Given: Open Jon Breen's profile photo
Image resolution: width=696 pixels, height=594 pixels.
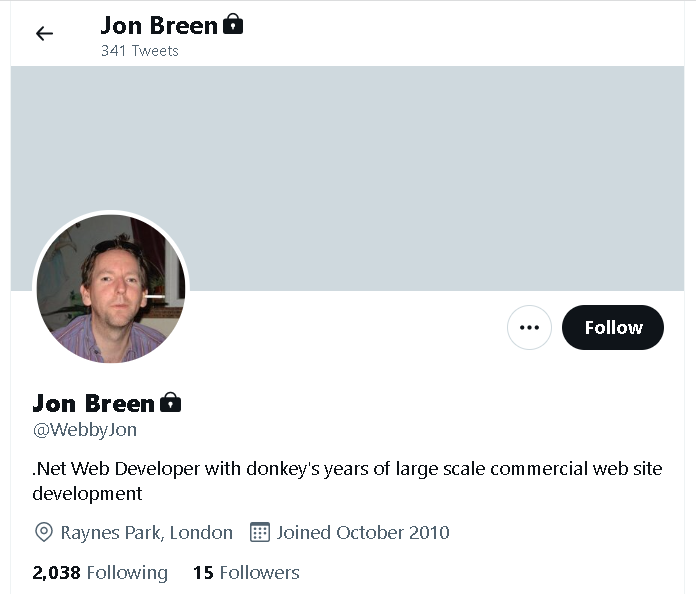Looking at the screenshot, I should [x=110, y=288].
